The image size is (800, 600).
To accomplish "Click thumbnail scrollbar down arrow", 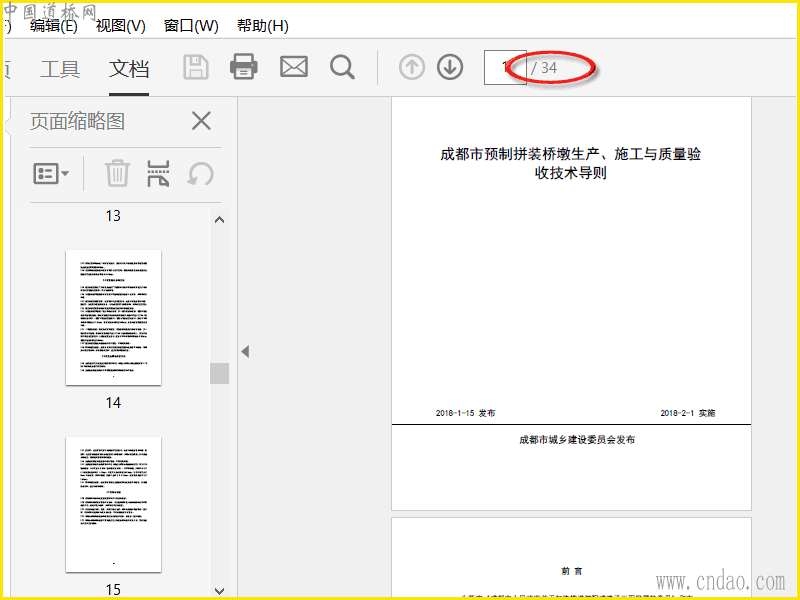I will (219, 591).
